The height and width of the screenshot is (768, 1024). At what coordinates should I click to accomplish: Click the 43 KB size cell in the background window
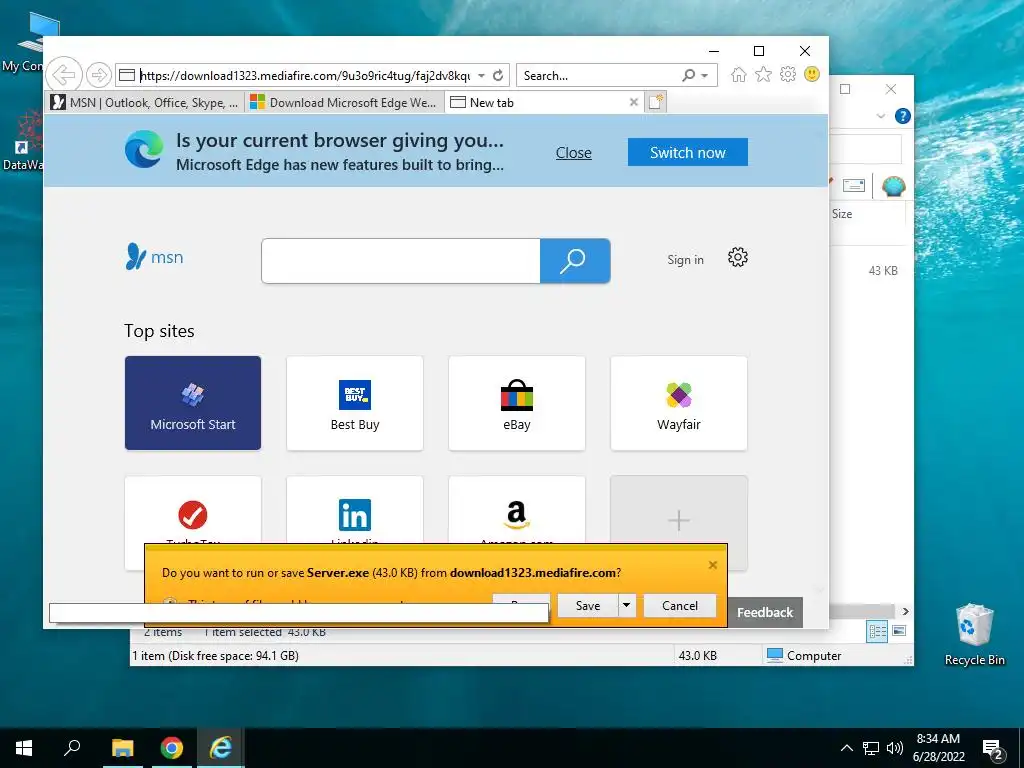click(883, 270)
